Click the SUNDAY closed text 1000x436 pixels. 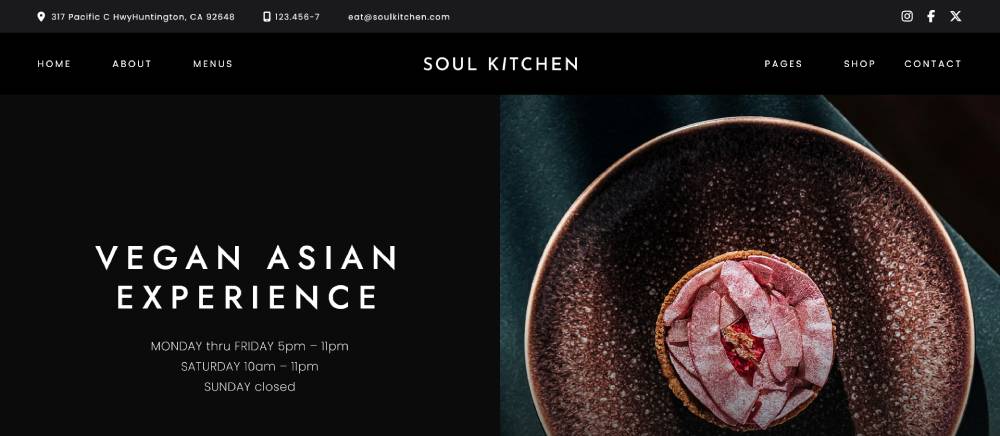249,386
